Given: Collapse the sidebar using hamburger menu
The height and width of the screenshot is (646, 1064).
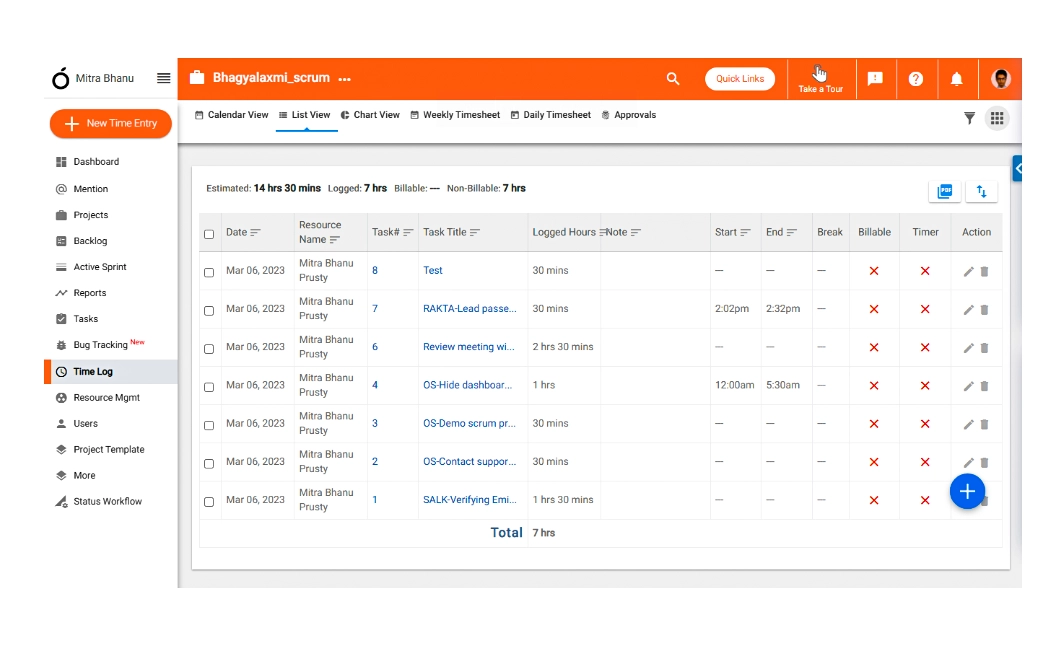Looking at the screenshot, I should click(x=164, y=78).
